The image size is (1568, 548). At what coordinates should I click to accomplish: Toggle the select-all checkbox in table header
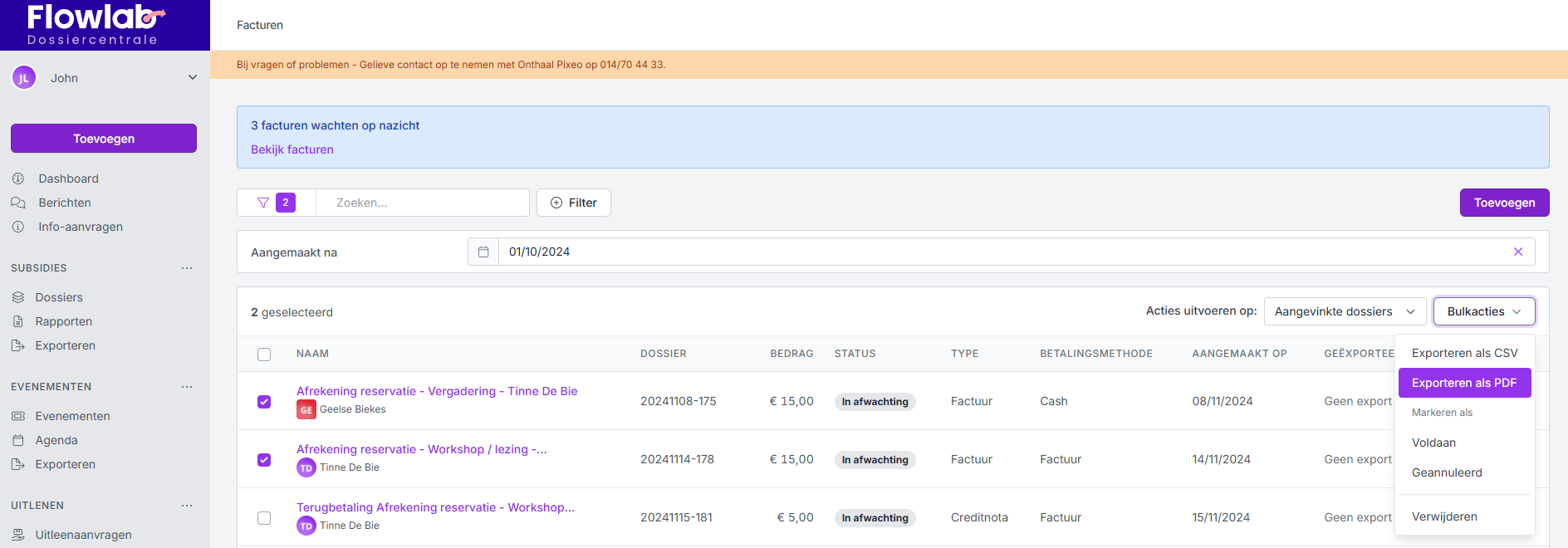coord(264,355)
